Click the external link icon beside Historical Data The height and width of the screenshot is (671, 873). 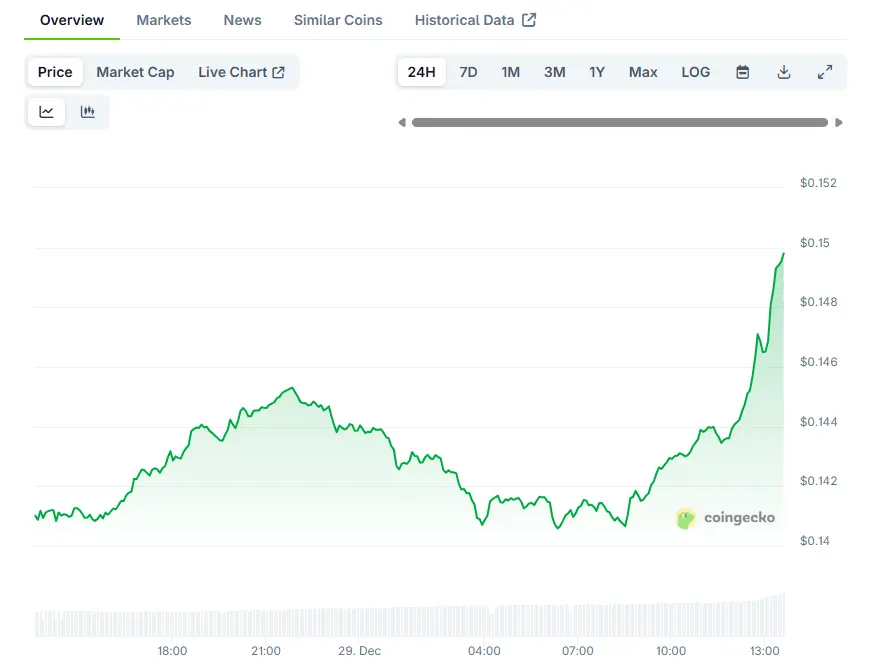click(x=529, y=20)
